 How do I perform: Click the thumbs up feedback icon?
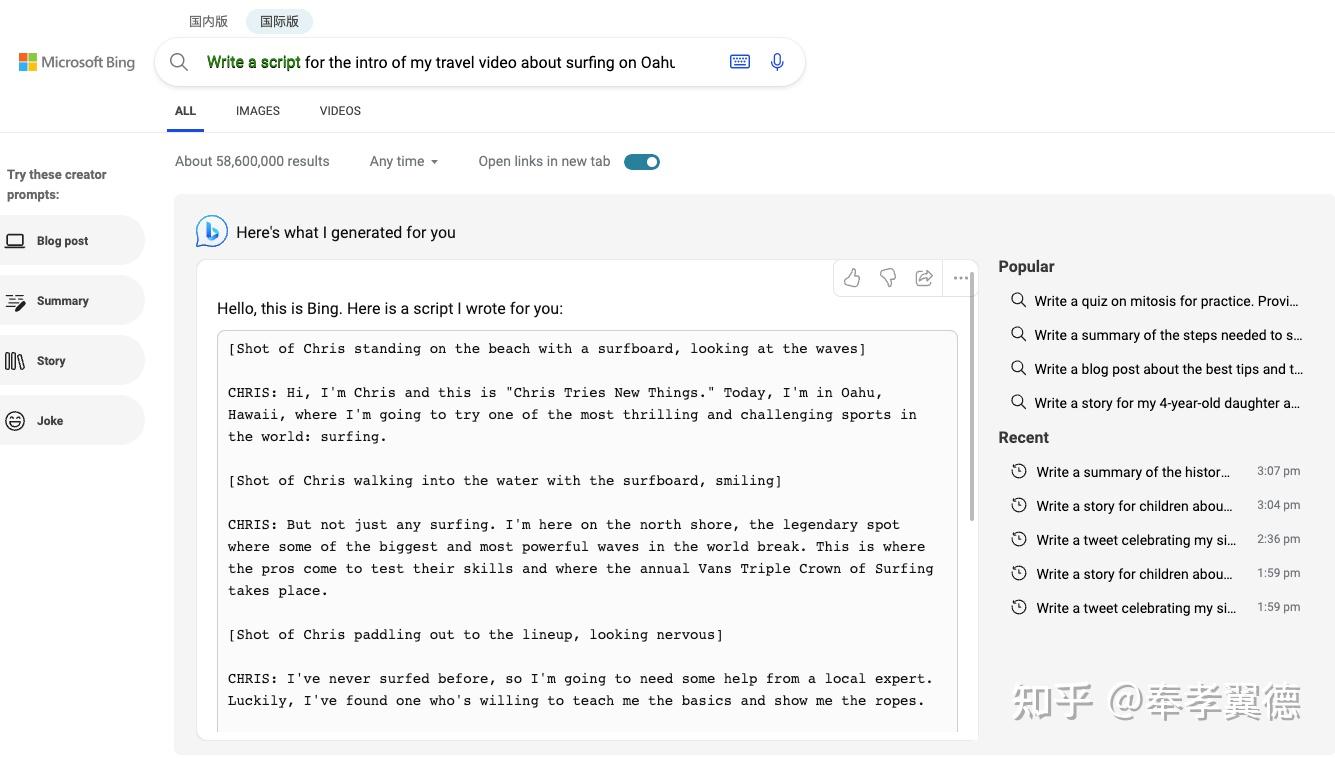pos(852,278)
